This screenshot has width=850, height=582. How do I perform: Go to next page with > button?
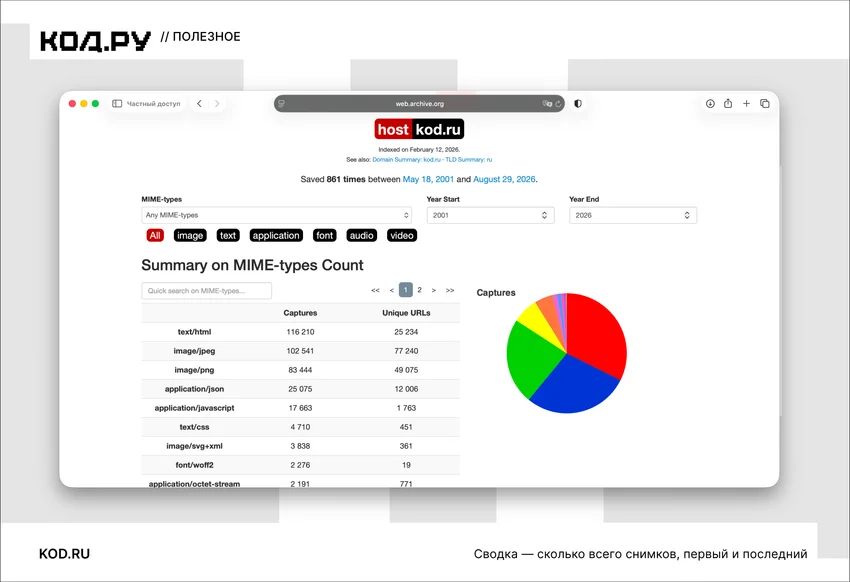pyautogui.click(x=434, y=290)
